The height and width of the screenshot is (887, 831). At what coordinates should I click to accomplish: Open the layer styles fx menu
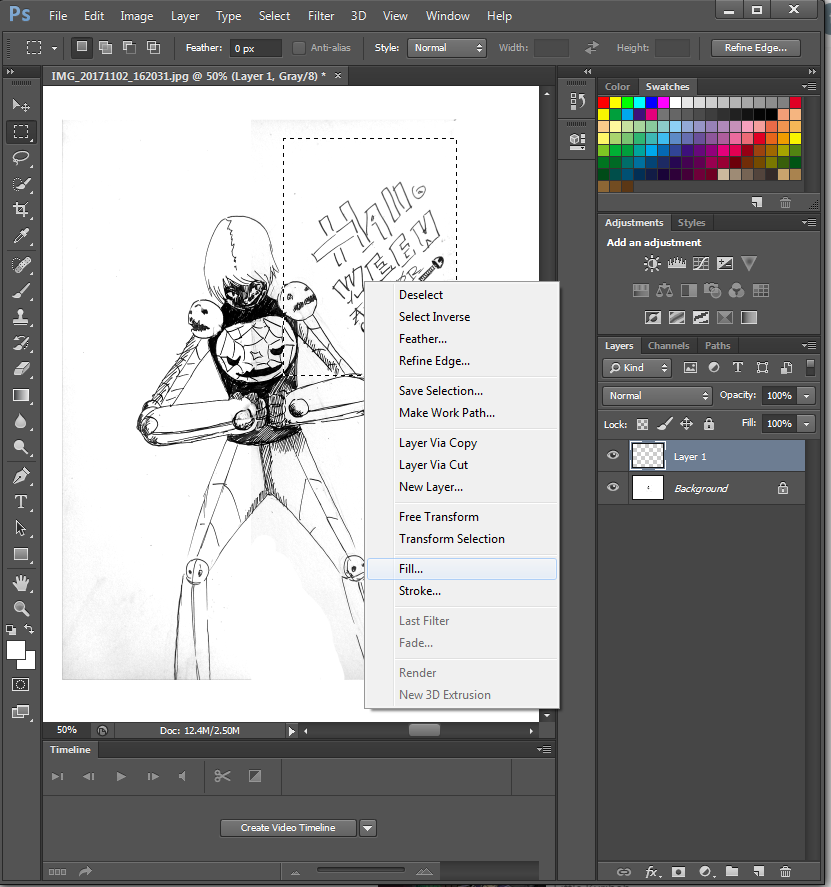(x=652, y=872)
